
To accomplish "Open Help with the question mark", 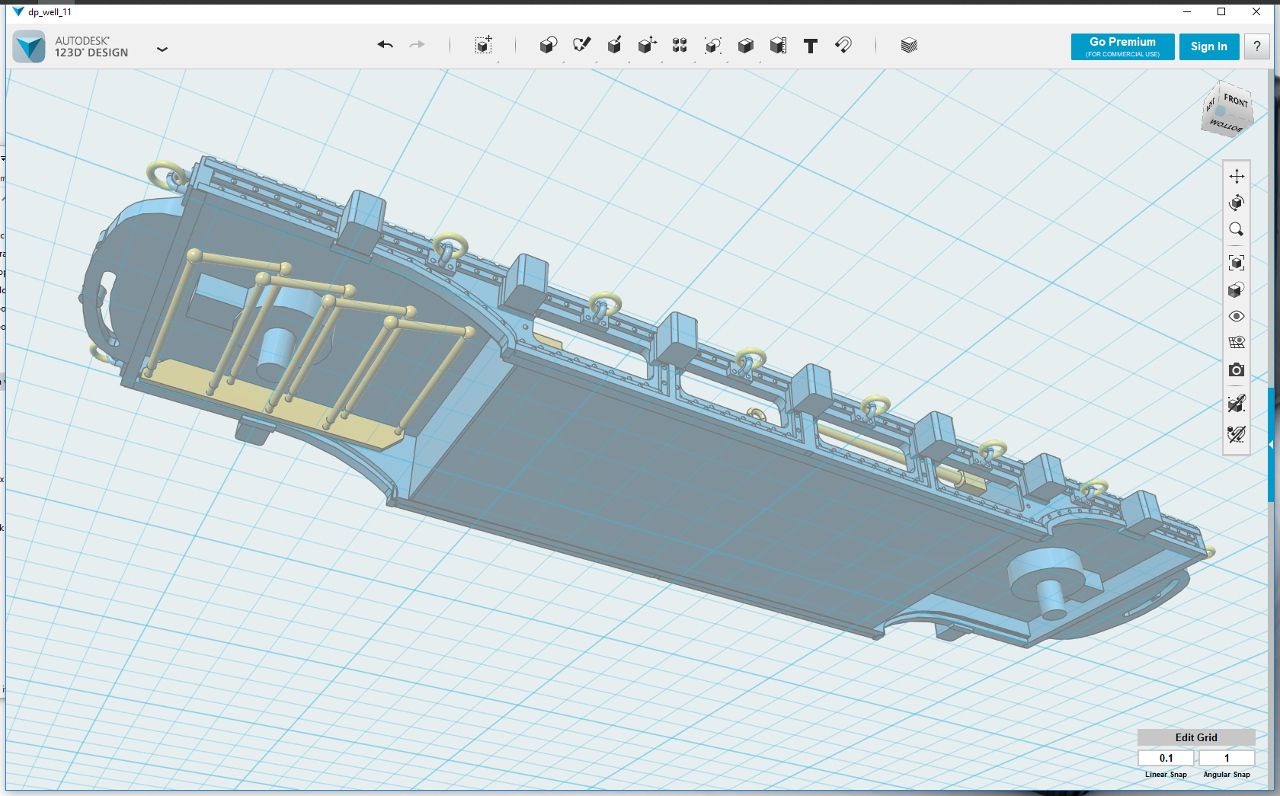I will (x=1257, y=46).
